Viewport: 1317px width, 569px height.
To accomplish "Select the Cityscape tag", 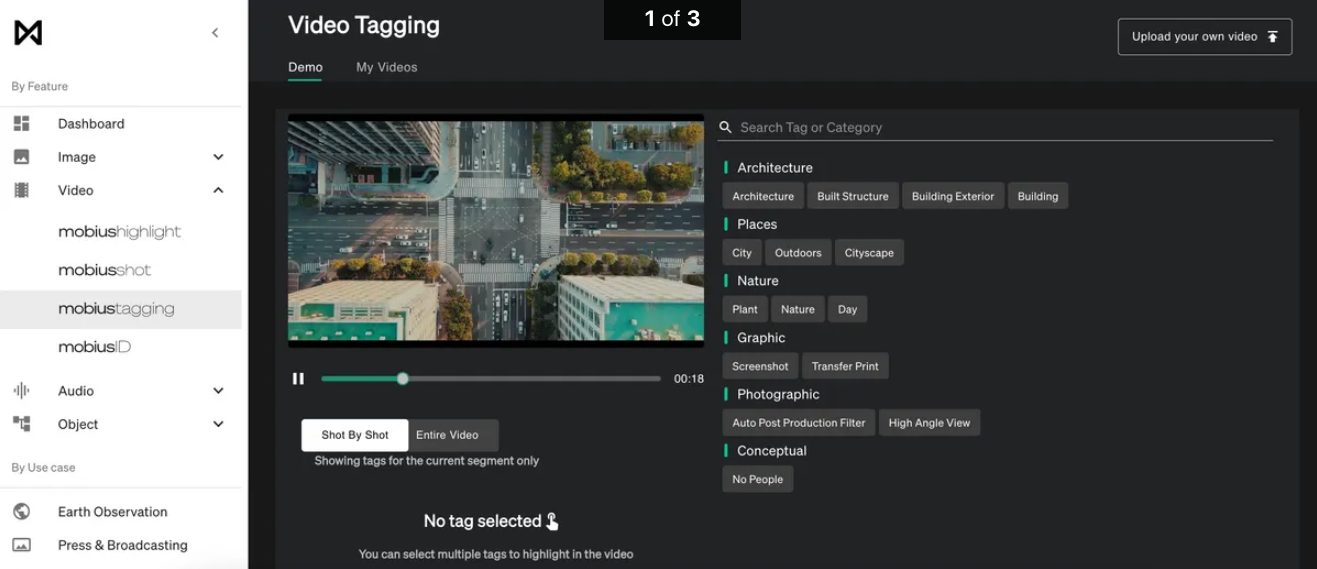I will coord(869,253).
